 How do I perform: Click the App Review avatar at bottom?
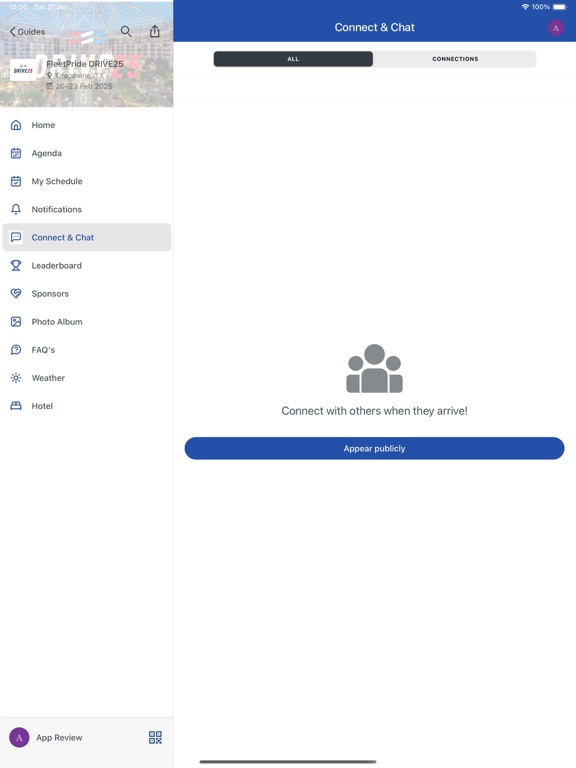coord(19,737)
